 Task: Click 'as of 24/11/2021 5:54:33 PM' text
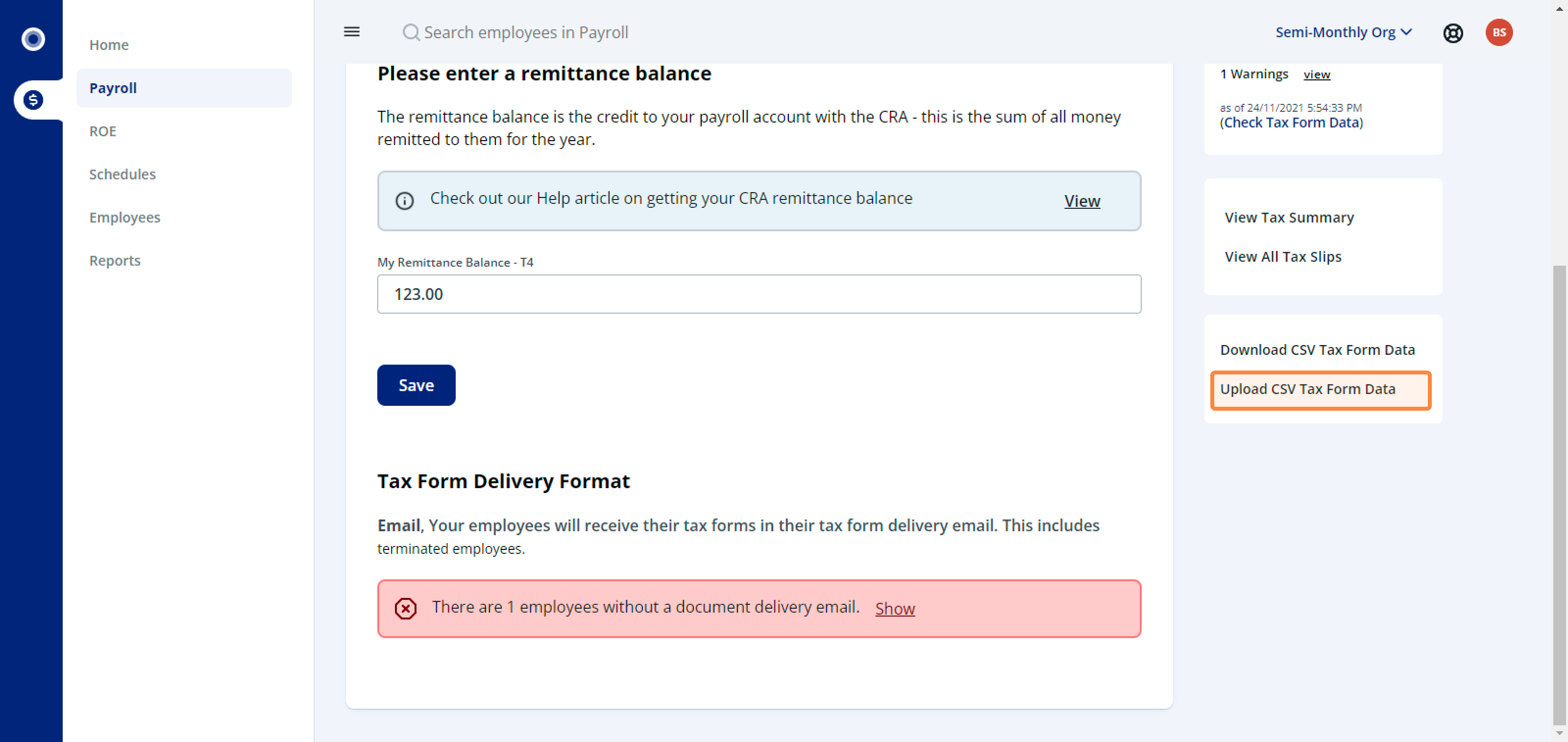1291,107
